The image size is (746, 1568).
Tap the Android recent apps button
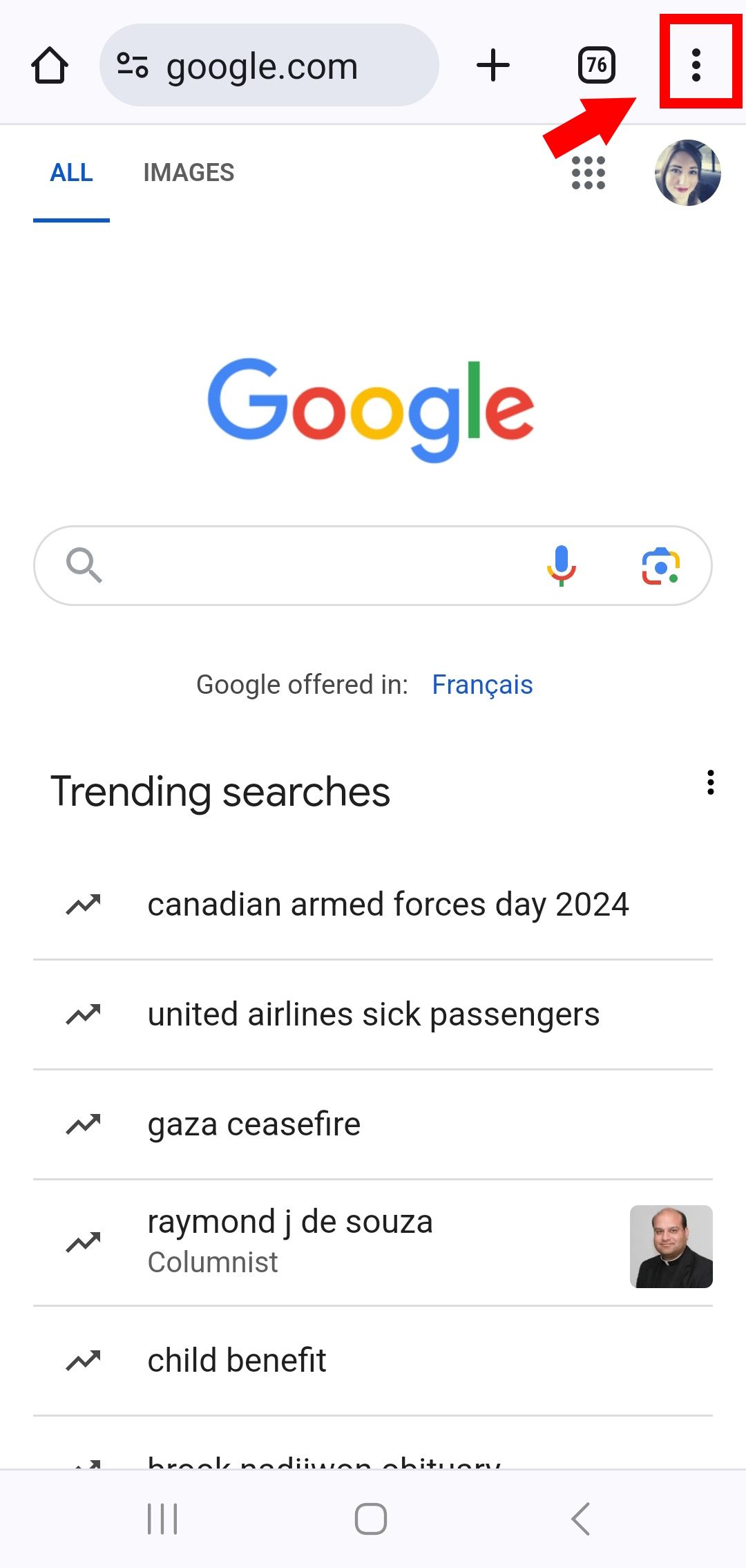pyautogui.click(x=162, y=1518)
